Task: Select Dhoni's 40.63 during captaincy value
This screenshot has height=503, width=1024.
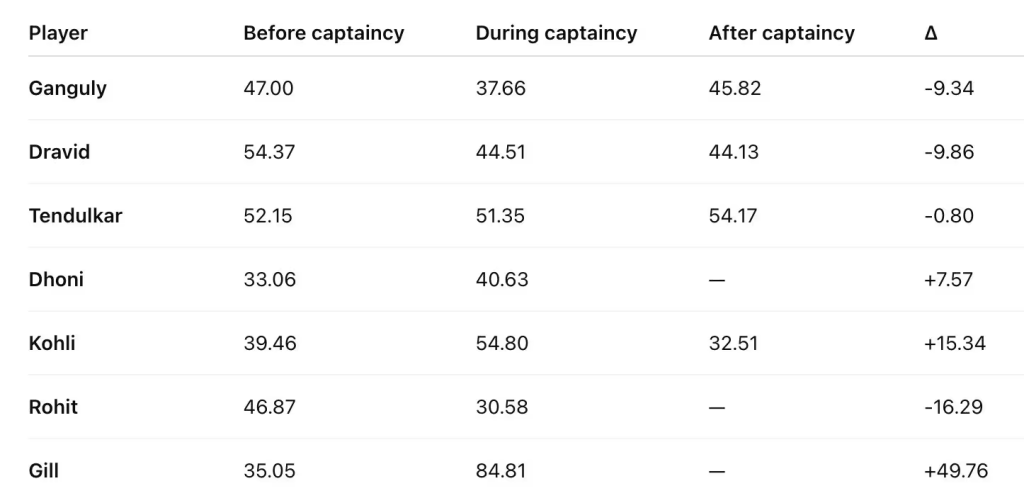Action: pyautogui.click(x=501, y=279)
